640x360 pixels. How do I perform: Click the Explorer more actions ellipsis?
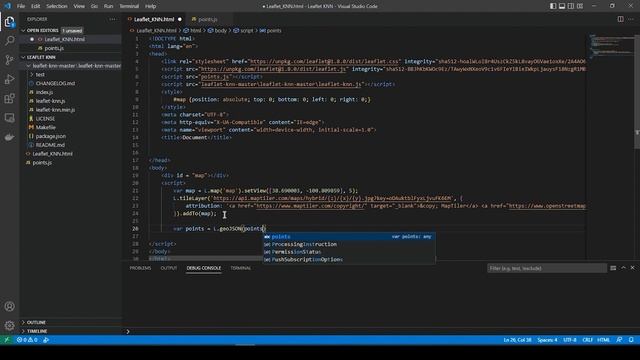pos(112,19)
